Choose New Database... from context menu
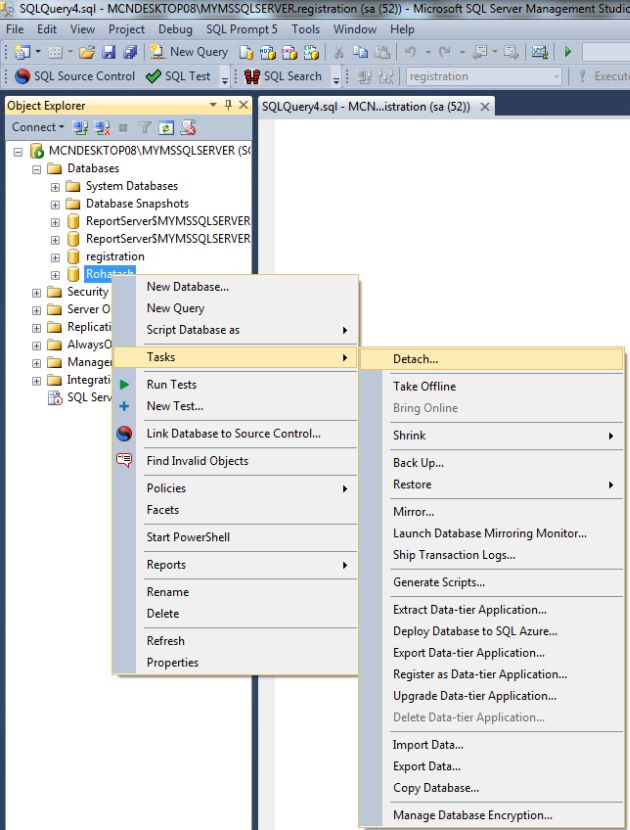Screen dimensions: 630x830 (x=187, y=287)
